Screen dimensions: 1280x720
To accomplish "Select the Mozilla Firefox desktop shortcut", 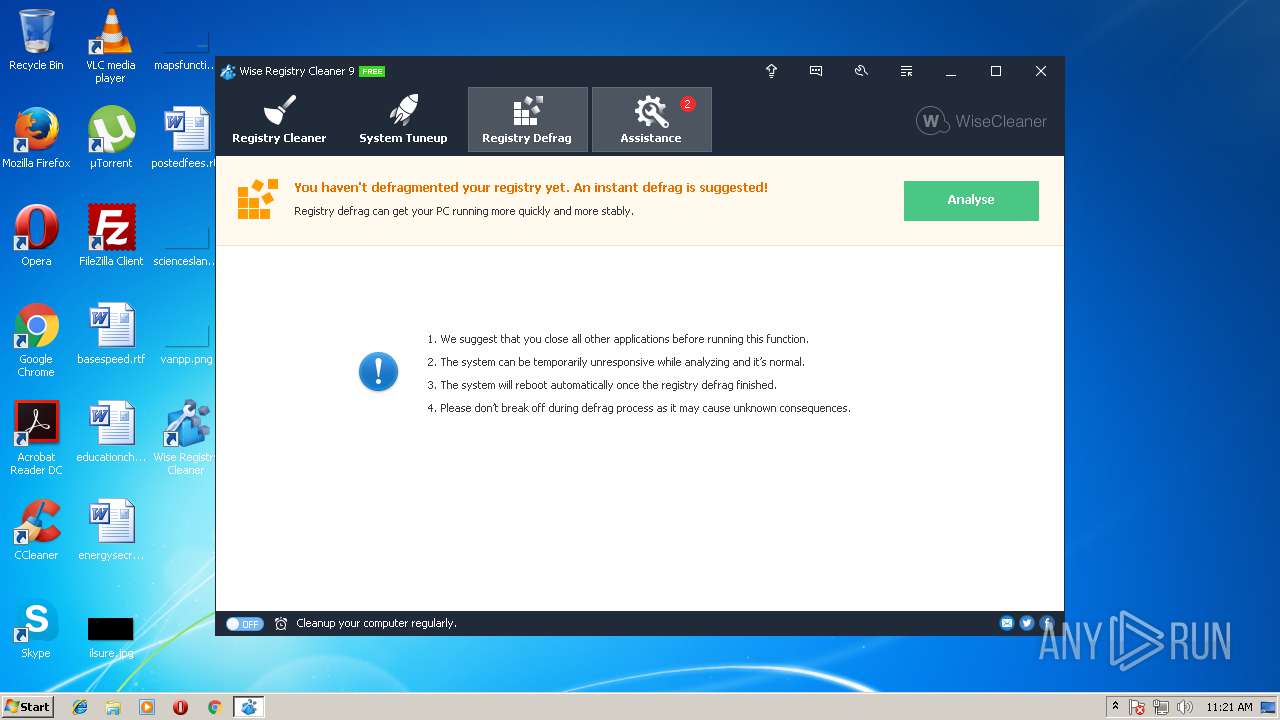I will click(36, 138).
